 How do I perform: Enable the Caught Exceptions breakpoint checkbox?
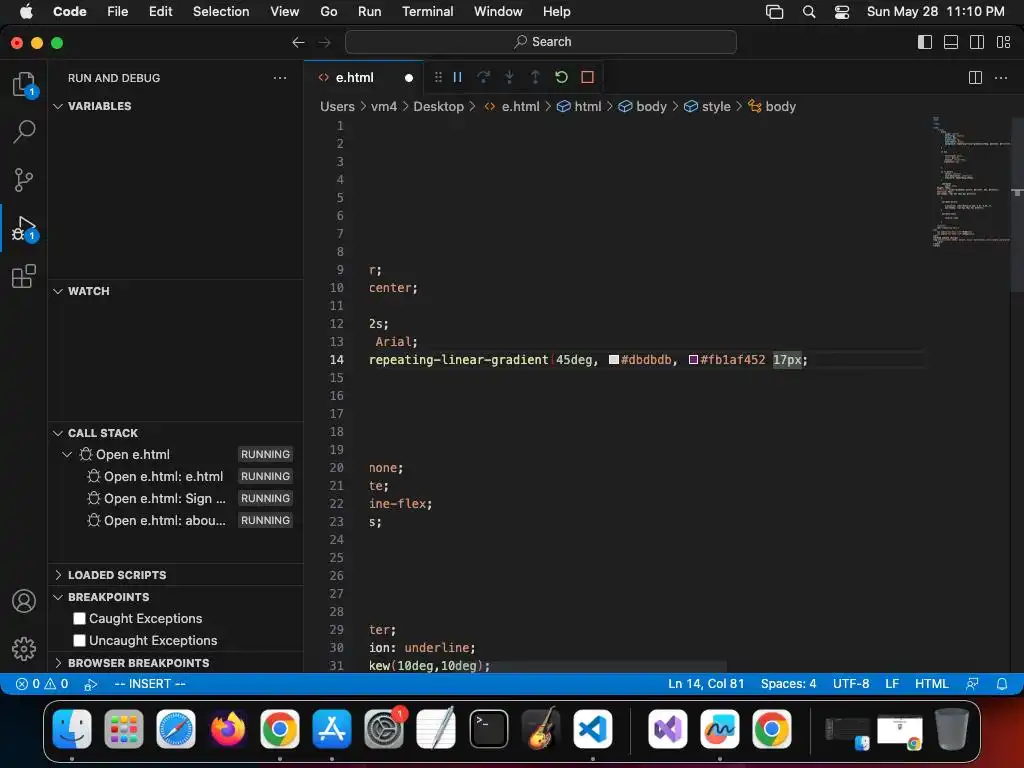tap(80, 618)
